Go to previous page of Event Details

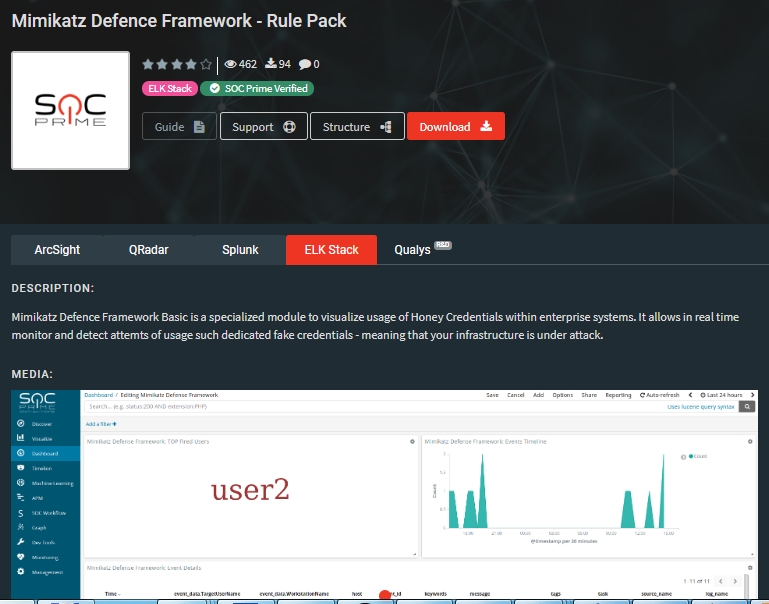pos(720,581)
